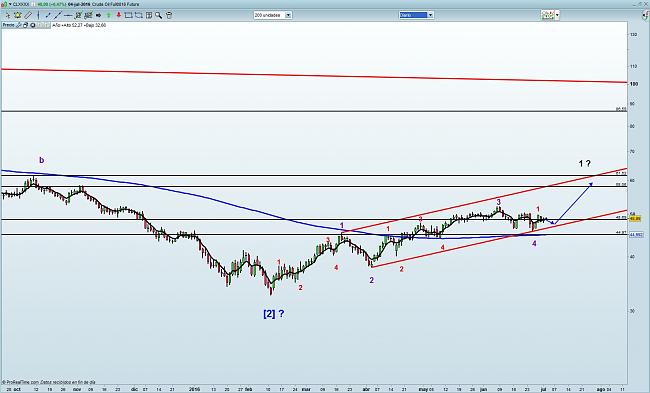Select the '1 ?' projection label
Screen dimensions: 650x393
585,164
